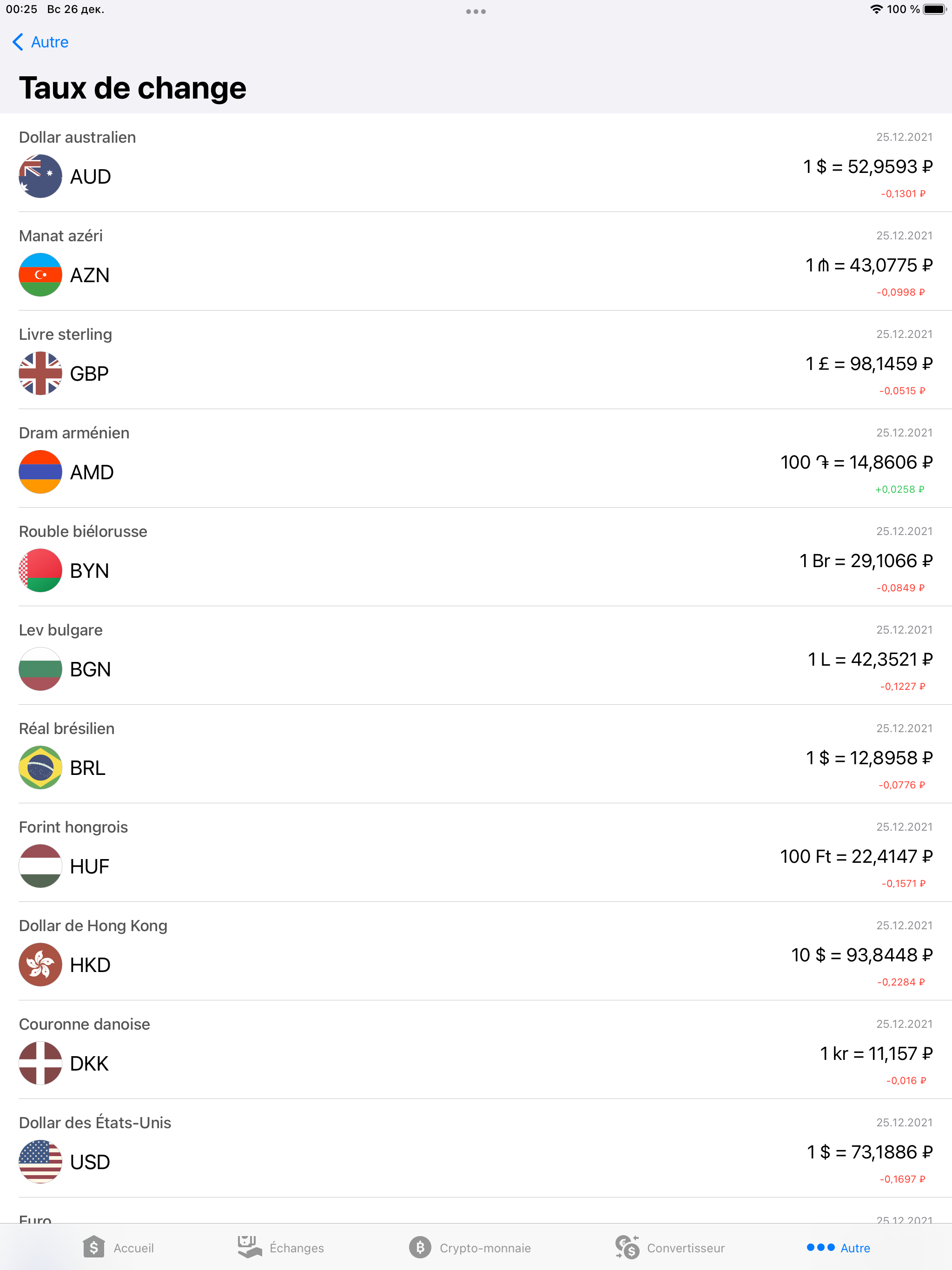Screen dimensions: 952x1270
Task: Tap the United States flag icon
Action: tap(40, 1162)
